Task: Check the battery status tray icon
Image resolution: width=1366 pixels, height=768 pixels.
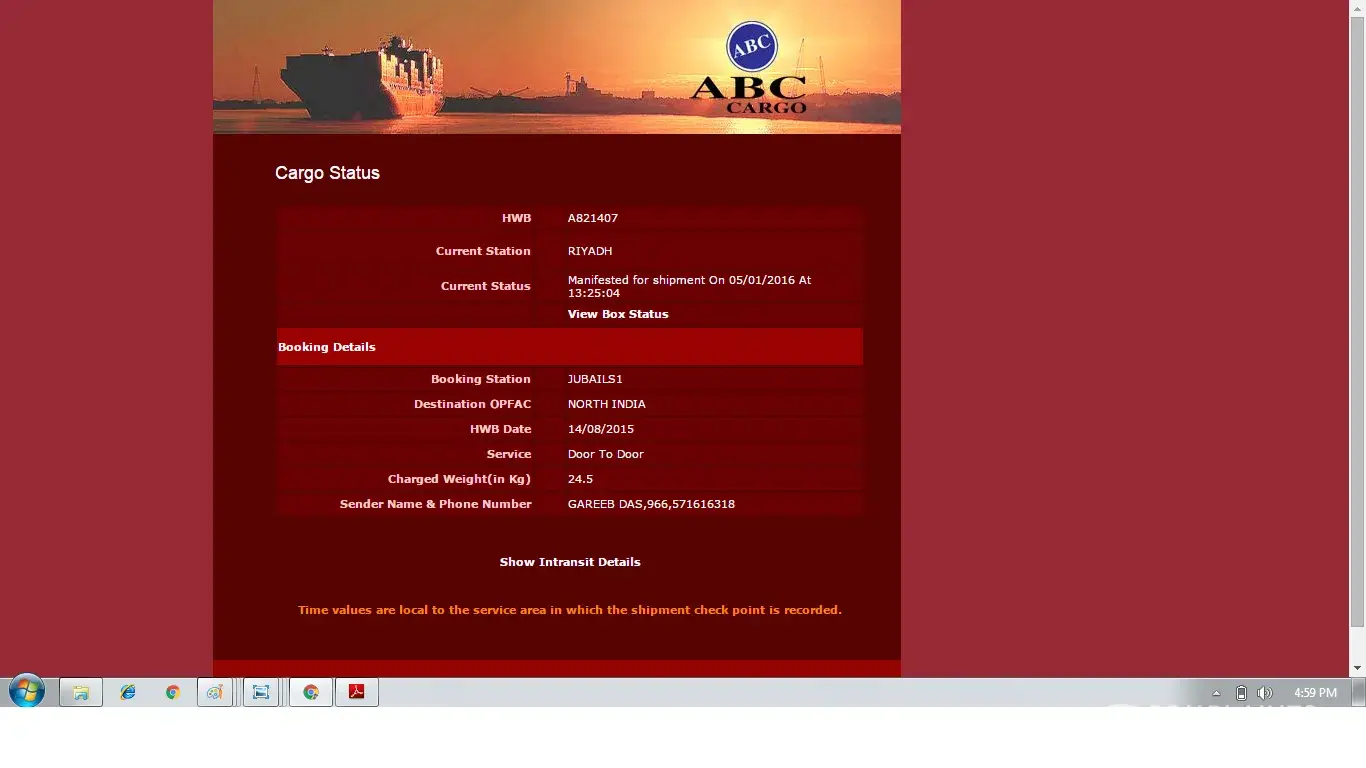Action: (x=1241, y=693)
